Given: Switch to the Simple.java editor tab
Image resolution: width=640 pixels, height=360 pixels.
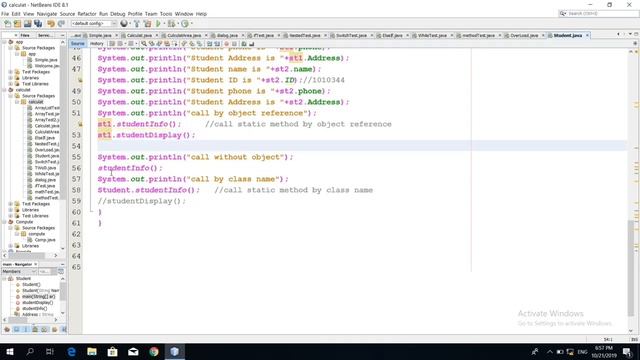Looking at the screenshot, I should click(100, 36).
